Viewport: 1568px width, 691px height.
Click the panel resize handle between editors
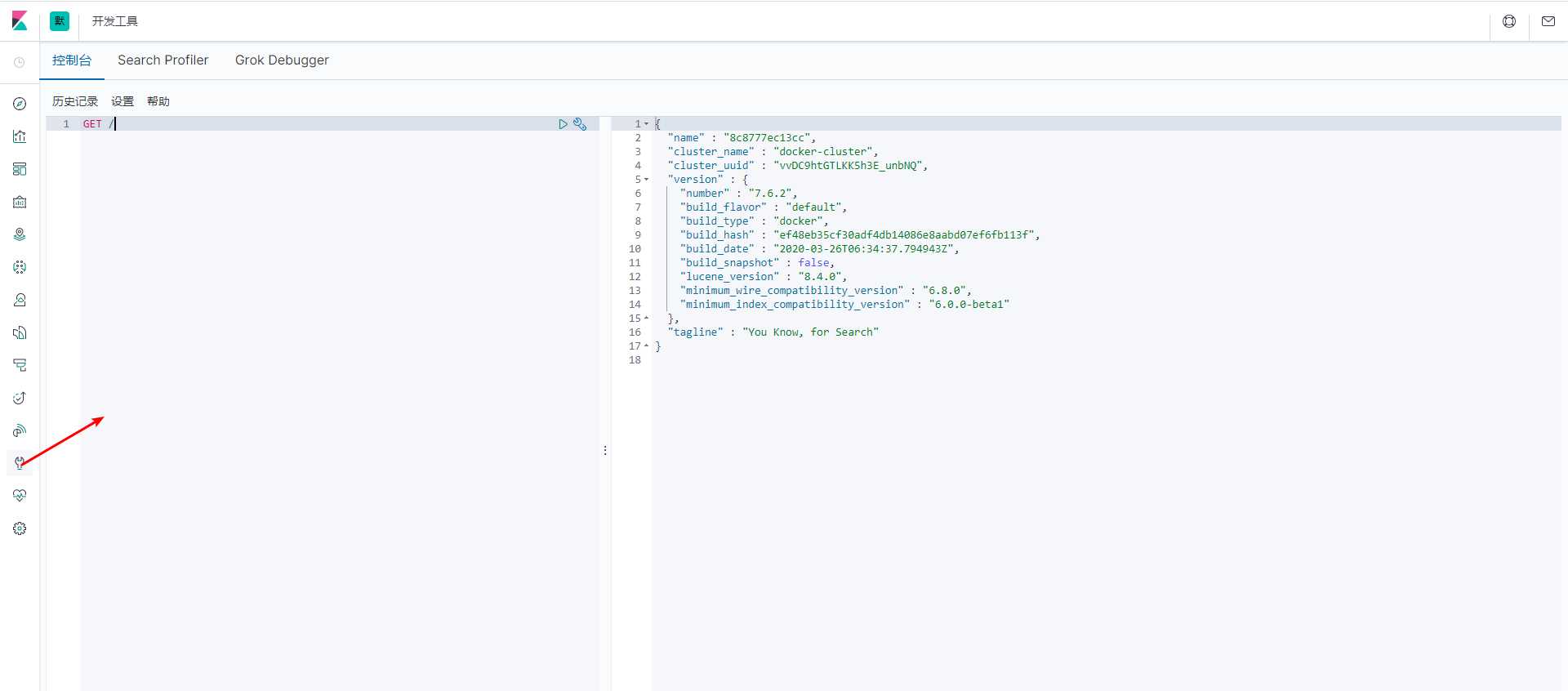605,450
